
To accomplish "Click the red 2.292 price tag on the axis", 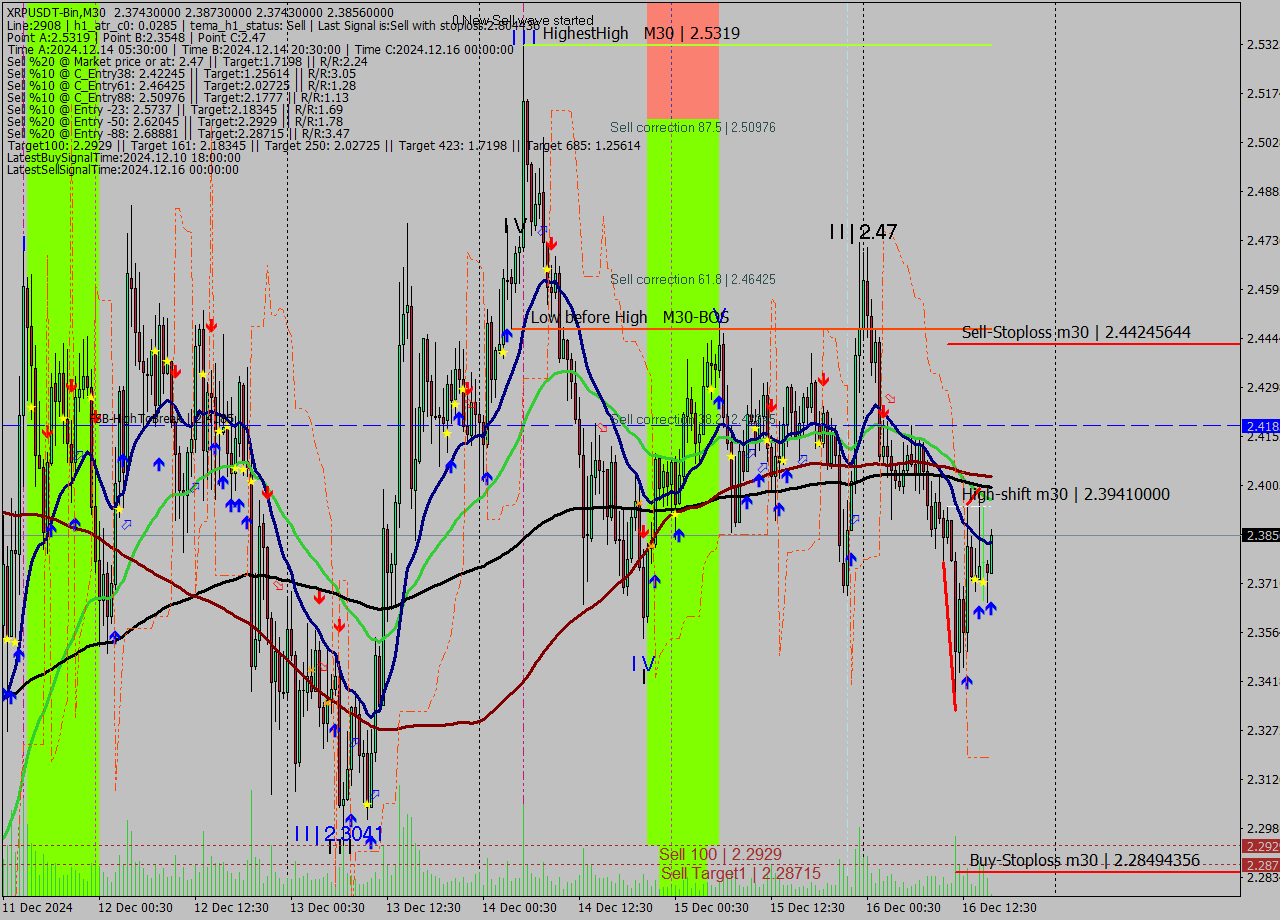I will click(x=1261, y=846).
